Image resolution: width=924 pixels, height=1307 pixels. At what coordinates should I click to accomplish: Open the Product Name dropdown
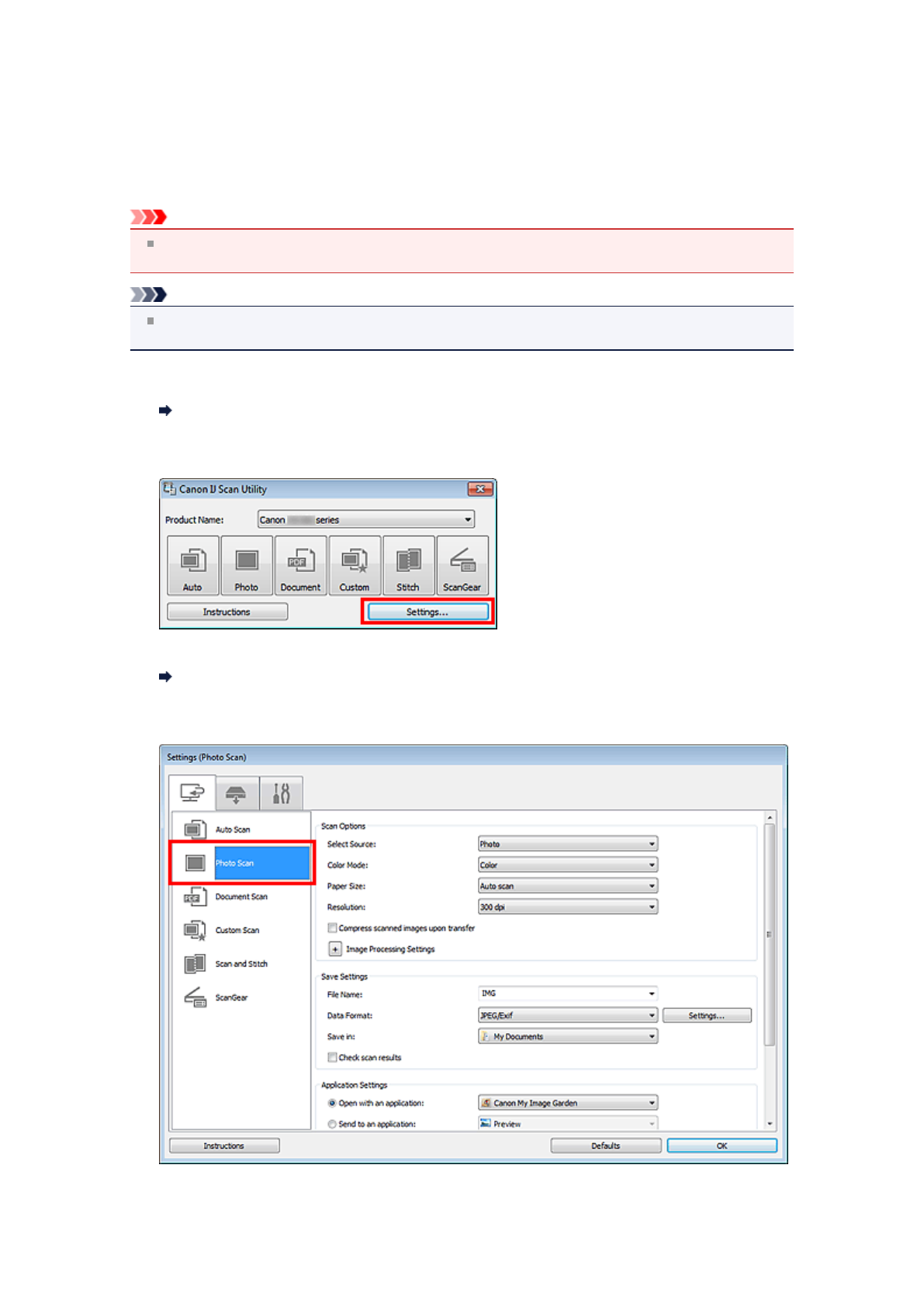365,520
